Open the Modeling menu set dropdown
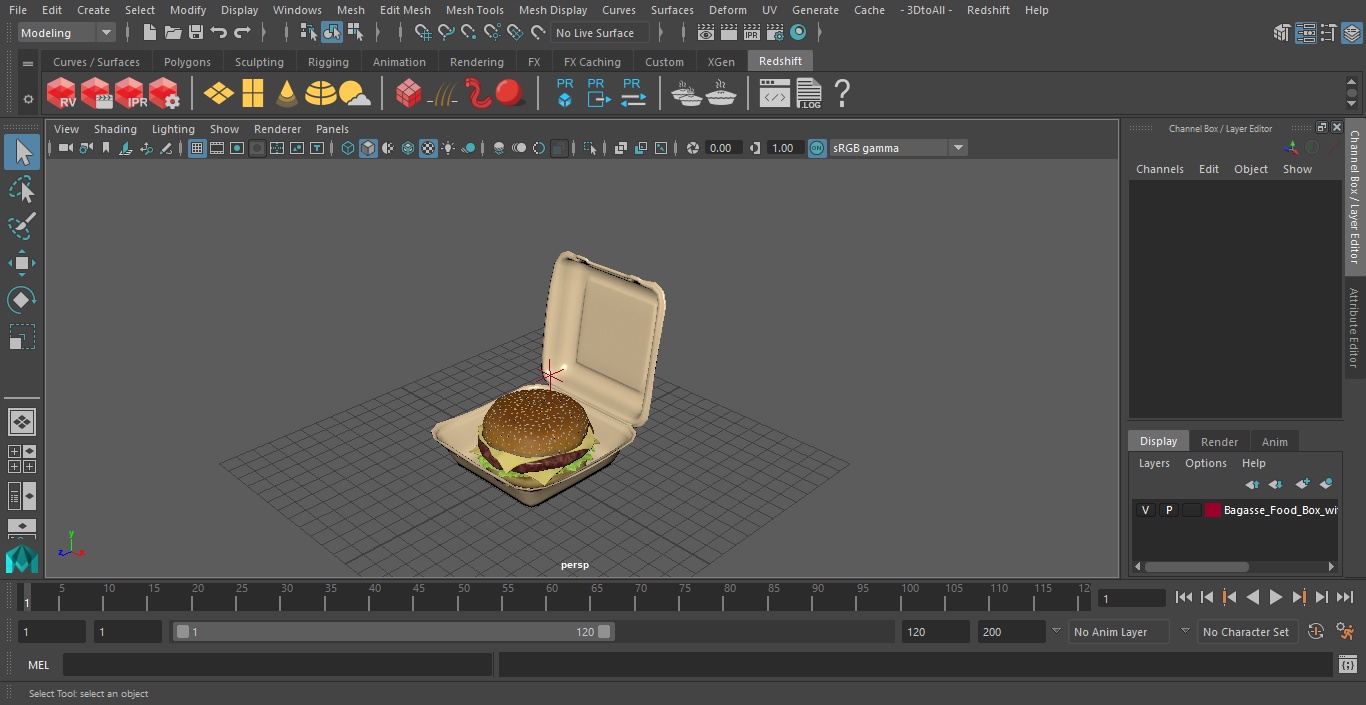The image size is (1366, 705). (67, 33)
